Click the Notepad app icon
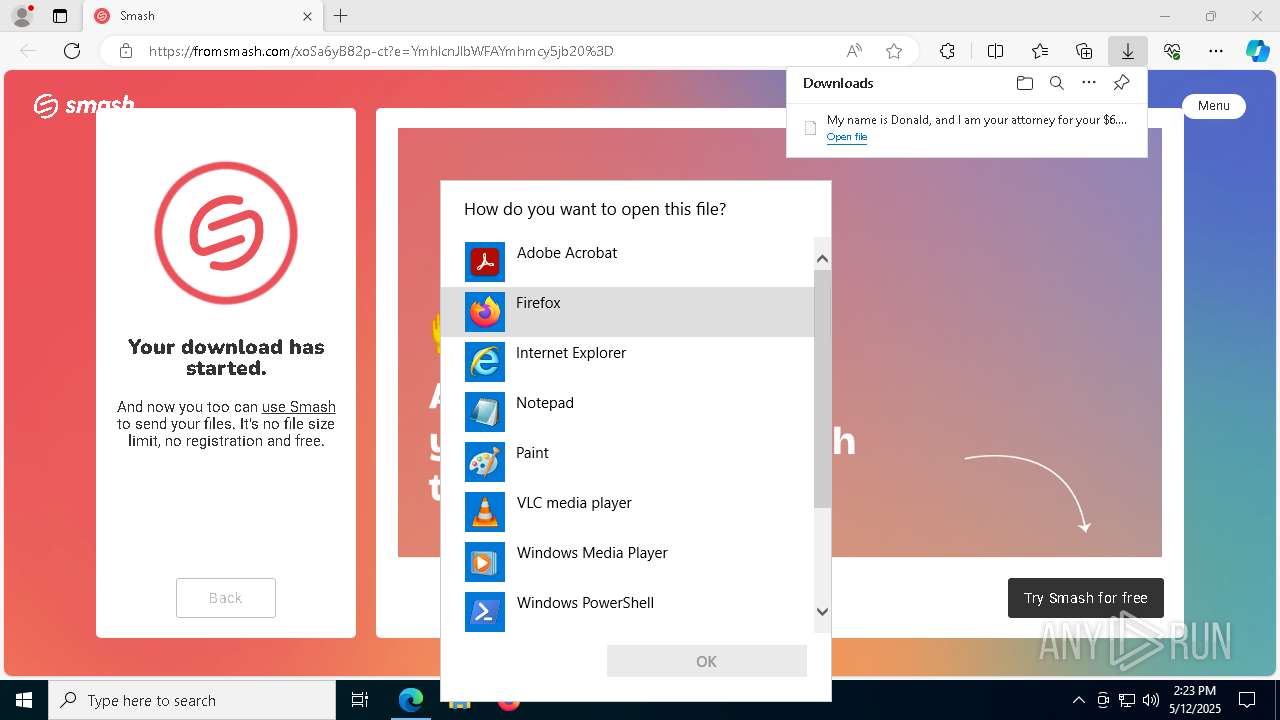The width and height of the screenshot is (1280, 720). (485, 412)
